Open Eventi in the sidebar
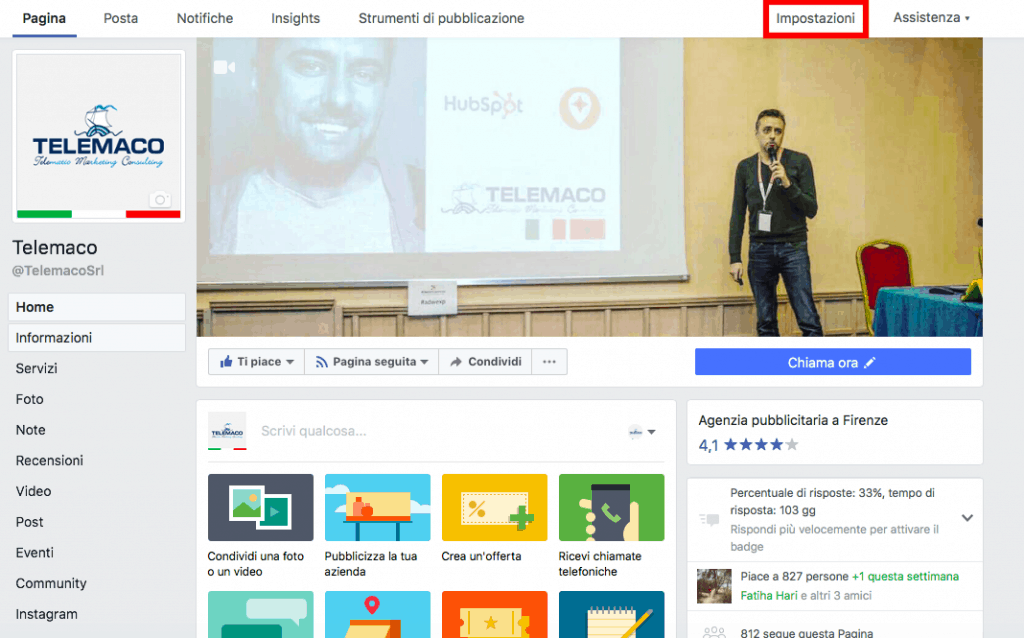Image resolution: width=1024 pixels, height=638 pixels. [x=35, y=552]
